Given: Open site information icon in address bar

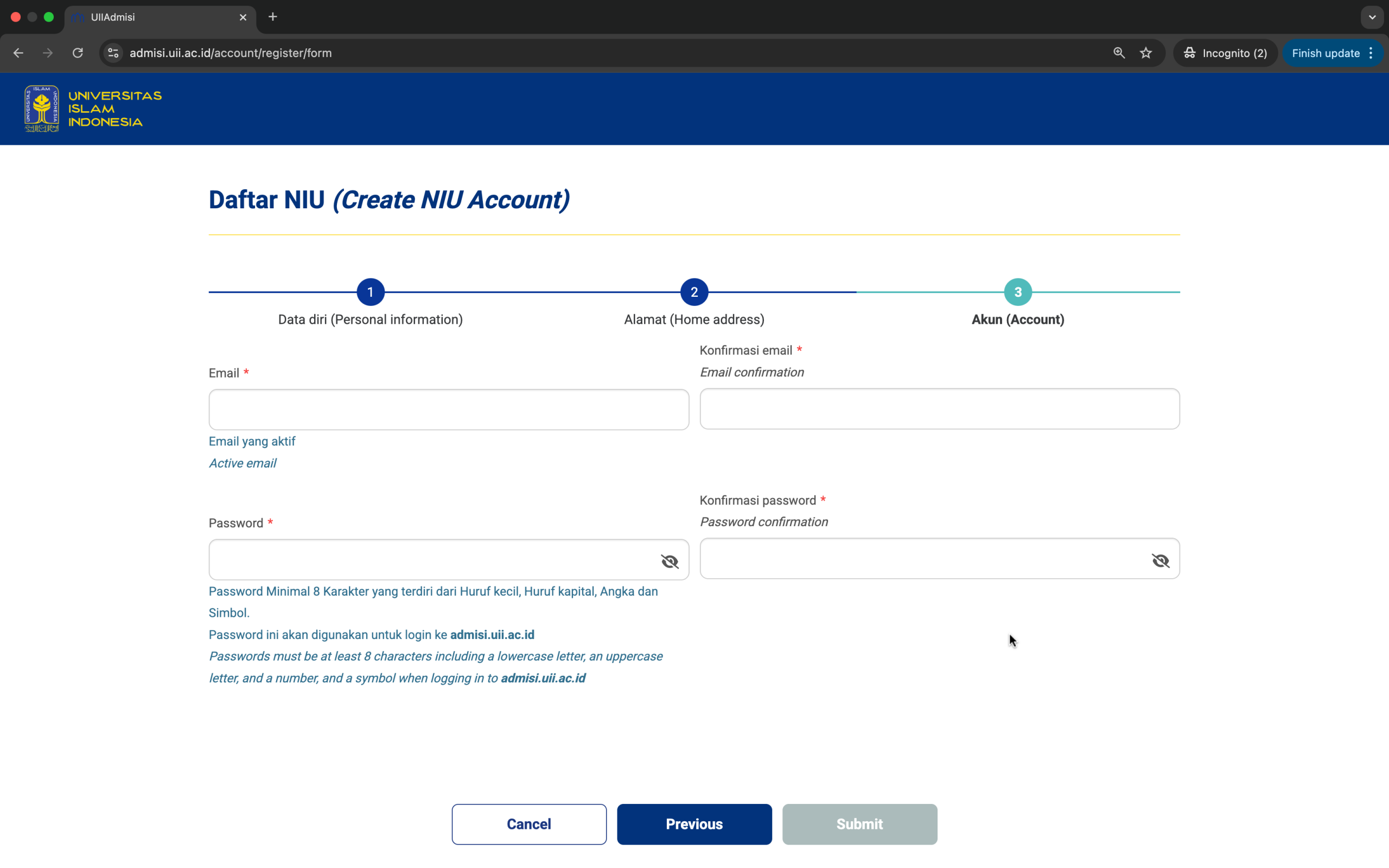Looking at the screenshot, I should [113, 53].
